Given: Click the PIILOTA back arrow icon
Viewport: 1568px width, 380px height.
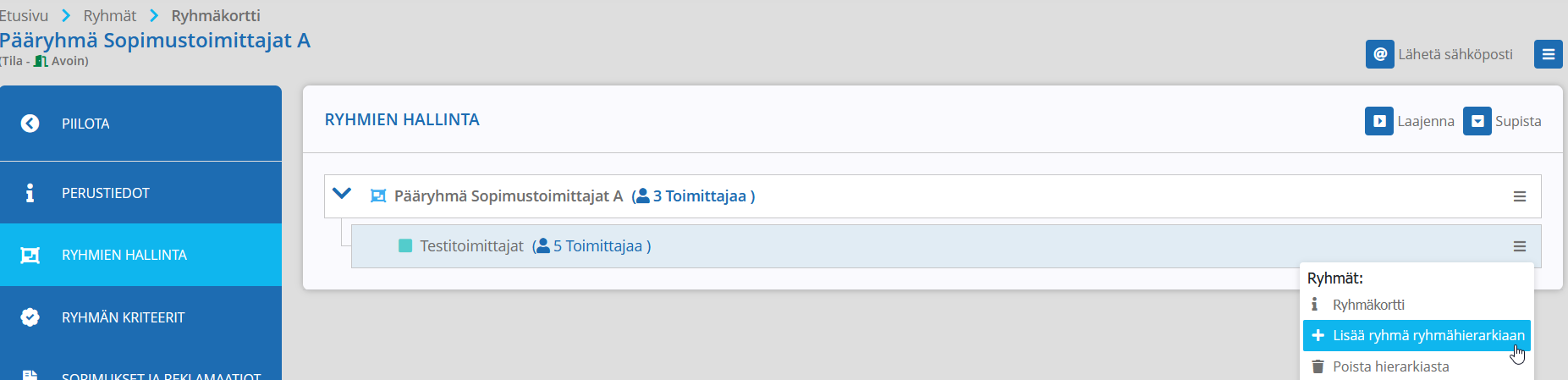Looking at the screenshot, I should 30,124.
